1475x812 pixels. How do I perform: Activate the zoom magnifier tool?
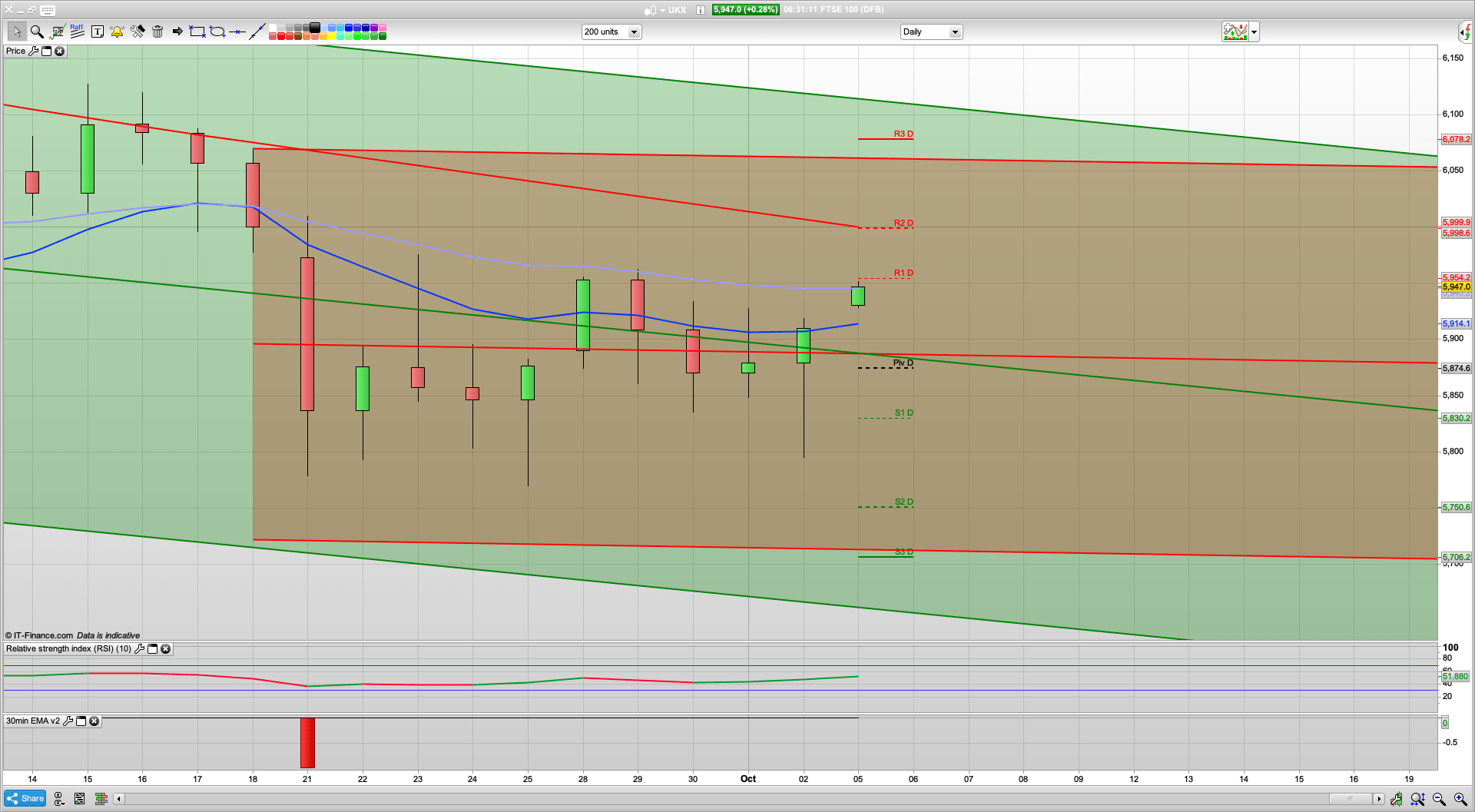(37, 31)
